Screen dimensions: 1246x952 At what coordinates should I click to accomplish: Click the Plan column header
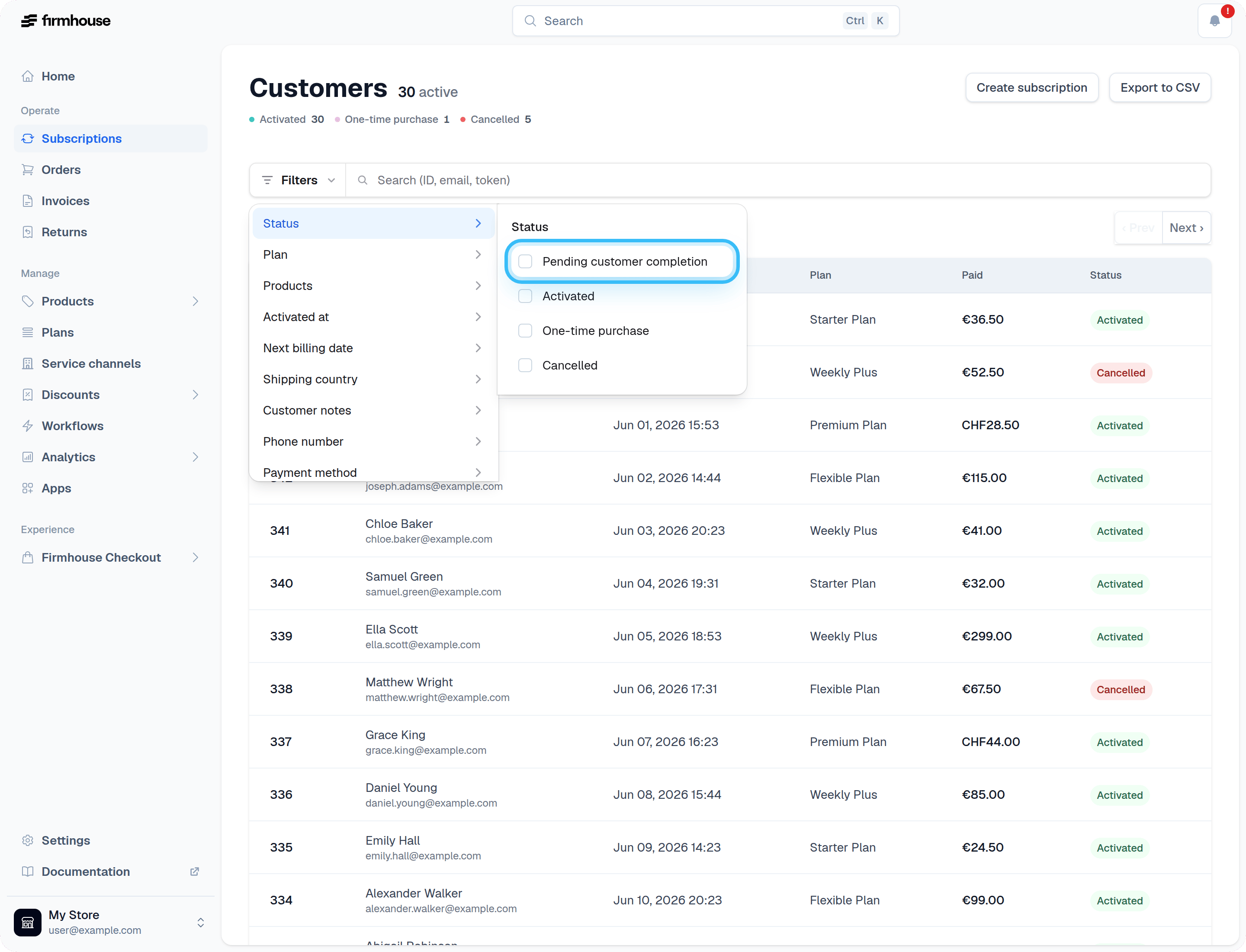820,275
